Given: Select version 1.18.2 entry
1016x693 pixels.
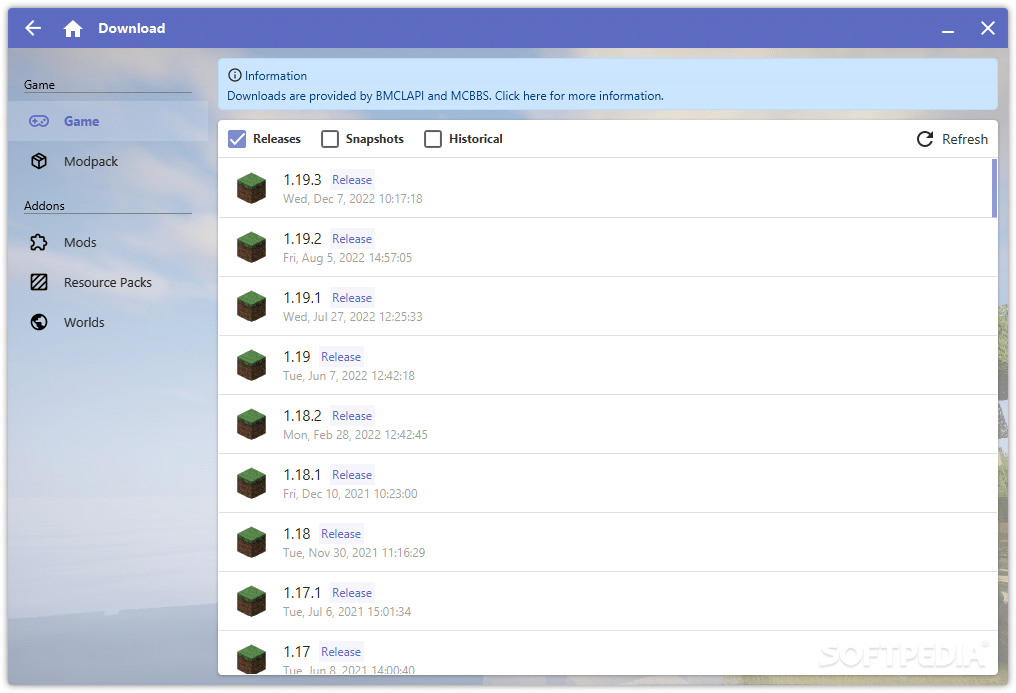Looking at the screenshot, I should pyautogui.click(x=607, y=424).
